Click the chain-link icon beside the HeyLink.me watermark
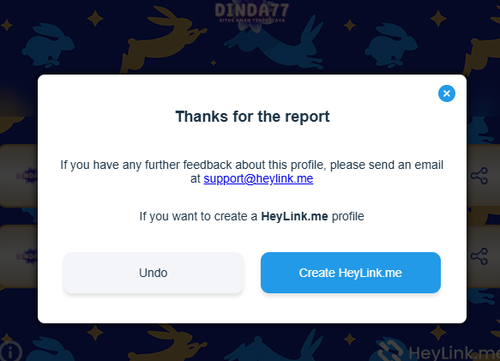Viewport: 500px width, 361px height. (392, 350)
